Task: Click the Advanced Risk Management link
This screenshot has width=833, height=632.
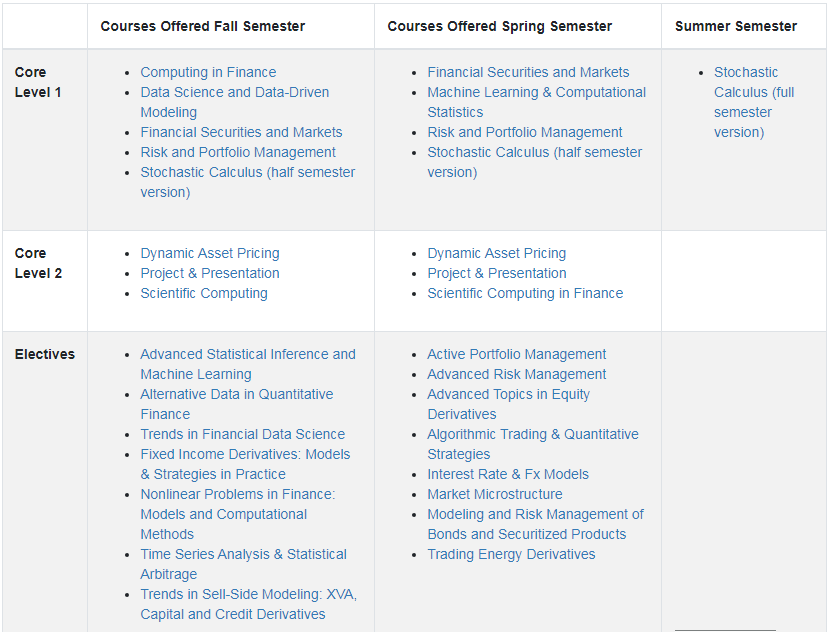Action: [x=516, y=374]
